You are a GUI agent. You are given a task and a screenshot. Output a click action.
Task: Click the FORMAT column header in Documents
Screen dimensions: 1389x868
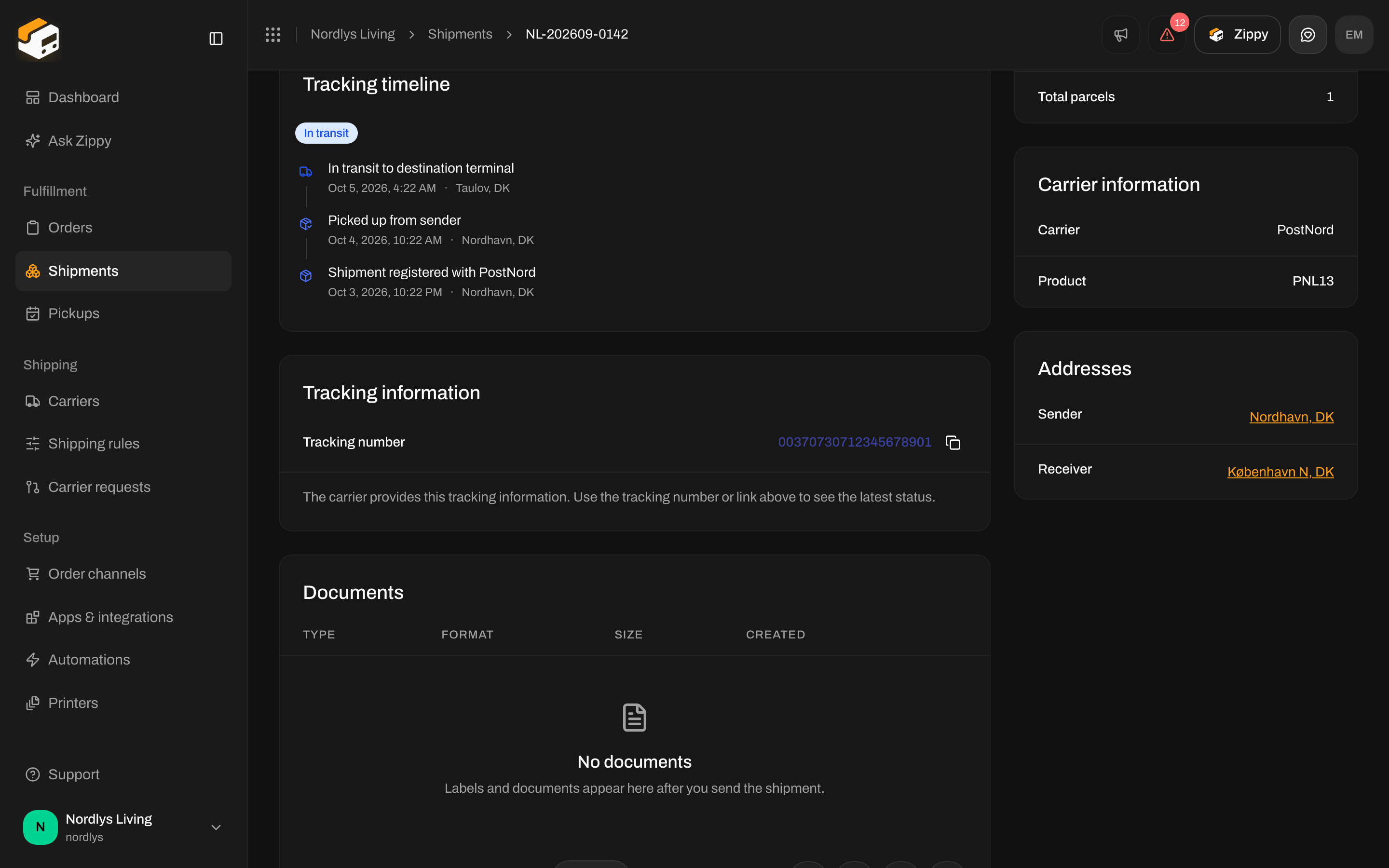(x=467, y=634)
